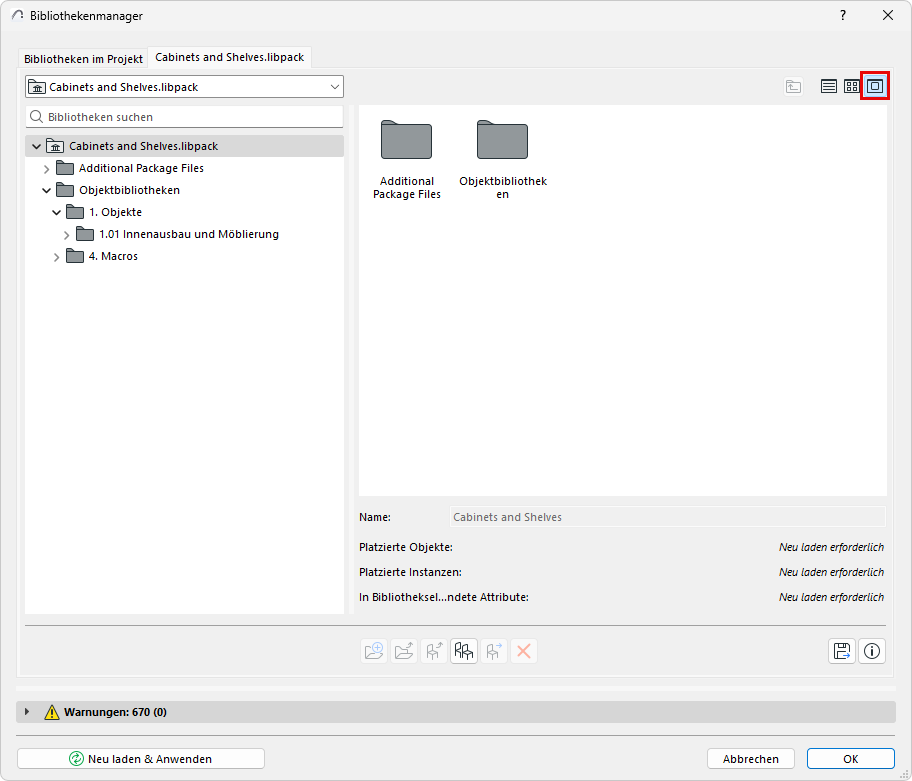
Task: Click the first chair-with-arrow toolbar icon
Action: point(434,651)
